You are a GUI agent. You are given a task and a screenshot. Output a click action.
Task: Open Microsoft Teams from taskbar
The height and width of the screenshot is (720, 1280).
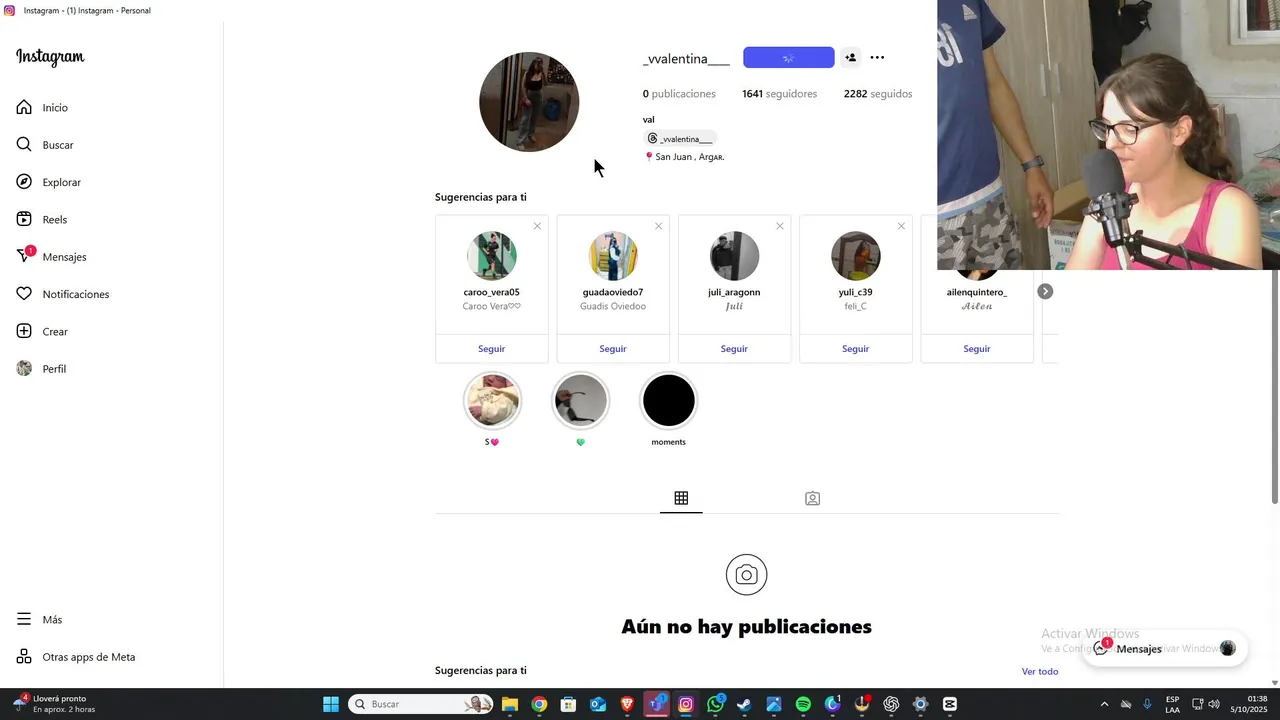point(656,704)
